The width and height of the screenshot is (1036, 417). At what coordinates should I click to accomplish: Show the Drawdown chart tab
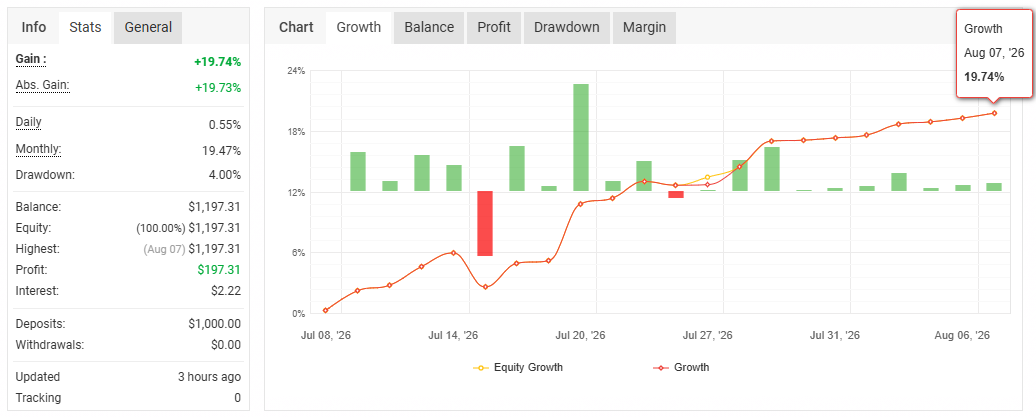click(x=567, y=28)
